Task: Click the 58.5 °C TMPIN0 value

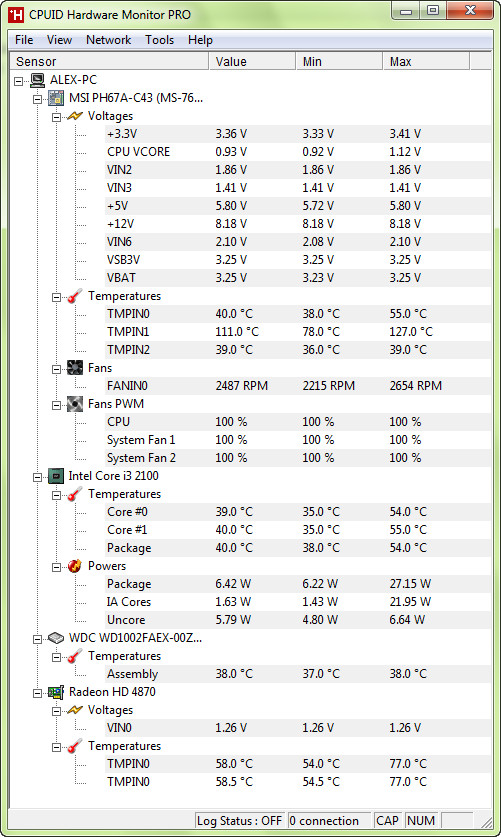Action: (234, 781)
